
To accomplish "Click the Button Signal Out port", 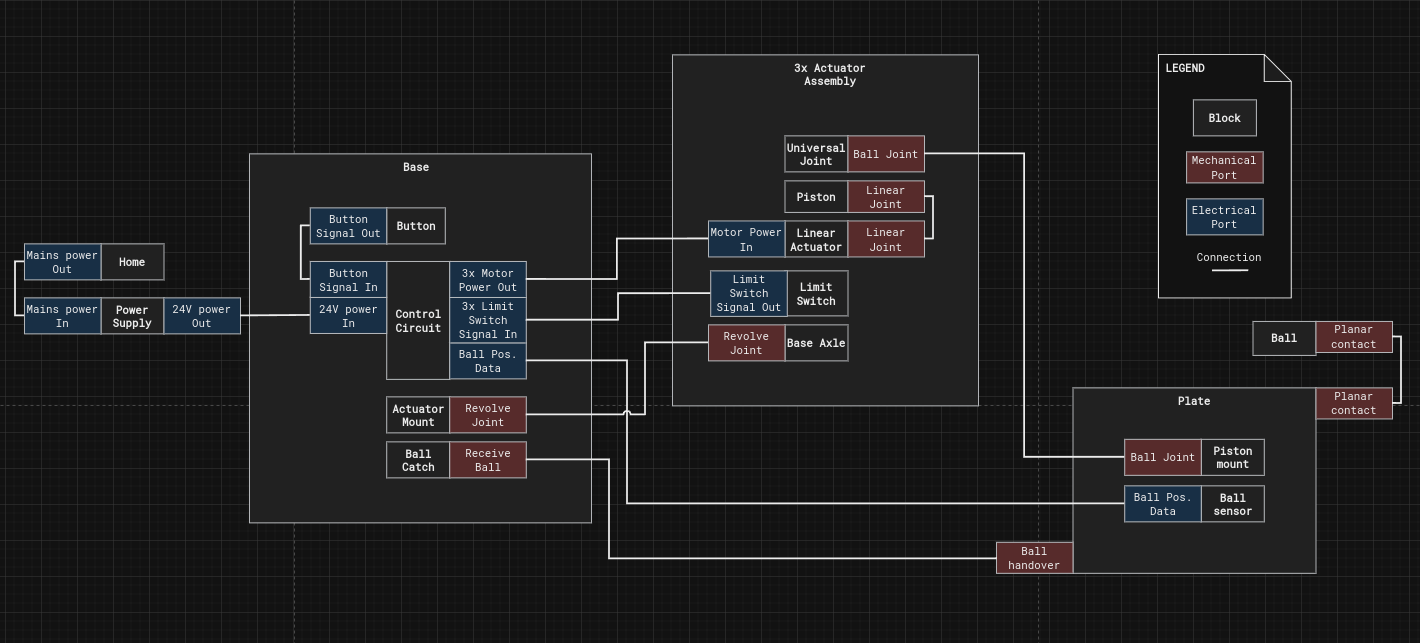I will click(x=348, y=226).
